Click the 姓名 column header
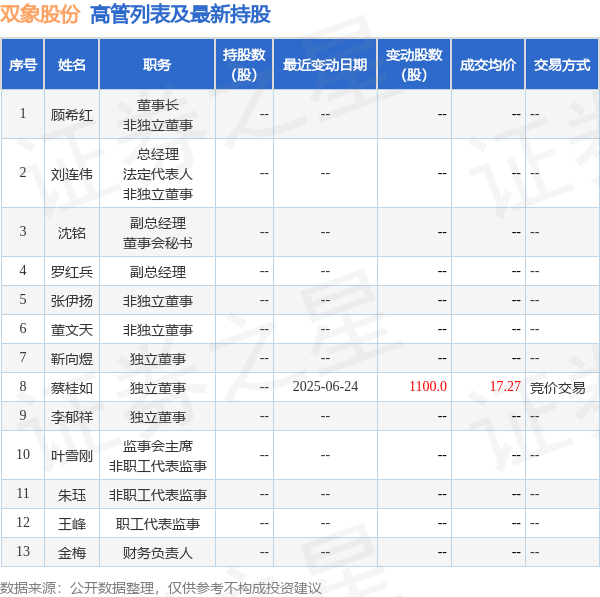 coord(72,65)
